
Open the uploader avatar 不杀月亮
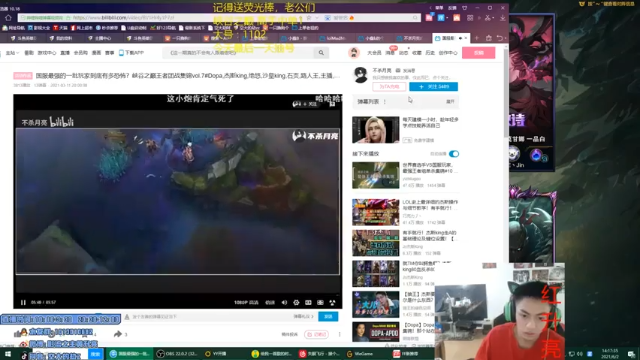pyautogui.click(x=360, y=75)
